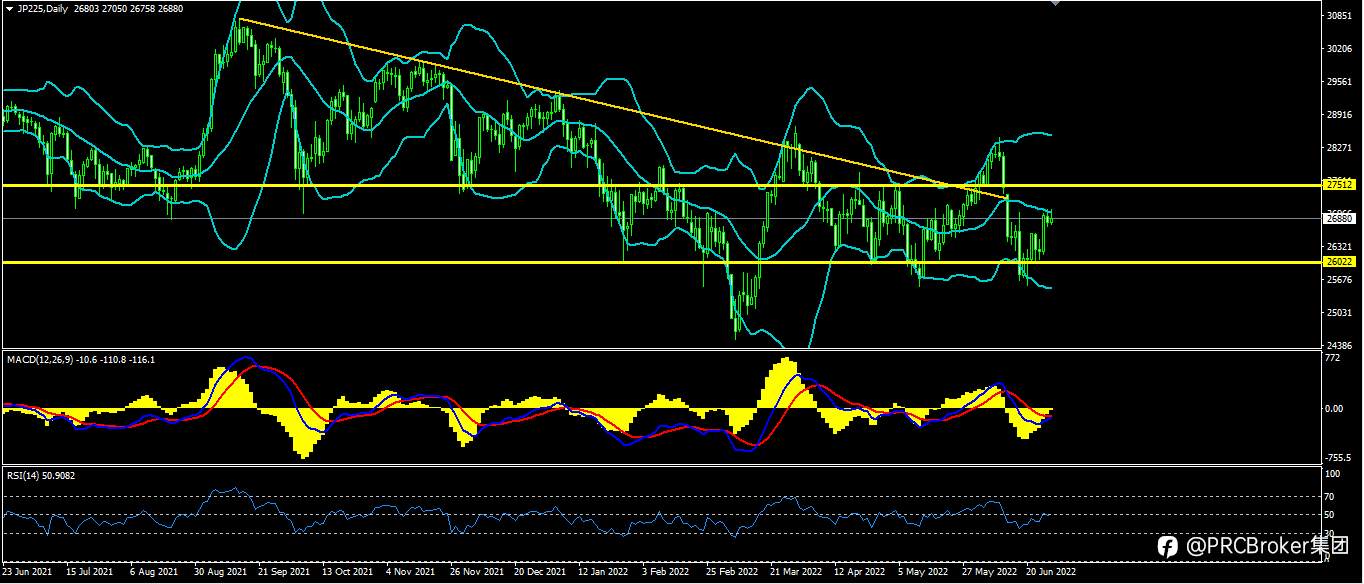Viewport: 1364px width, 584px height.
Task: Click the yellow 27512 price tag
Action: click(1339, 185)
